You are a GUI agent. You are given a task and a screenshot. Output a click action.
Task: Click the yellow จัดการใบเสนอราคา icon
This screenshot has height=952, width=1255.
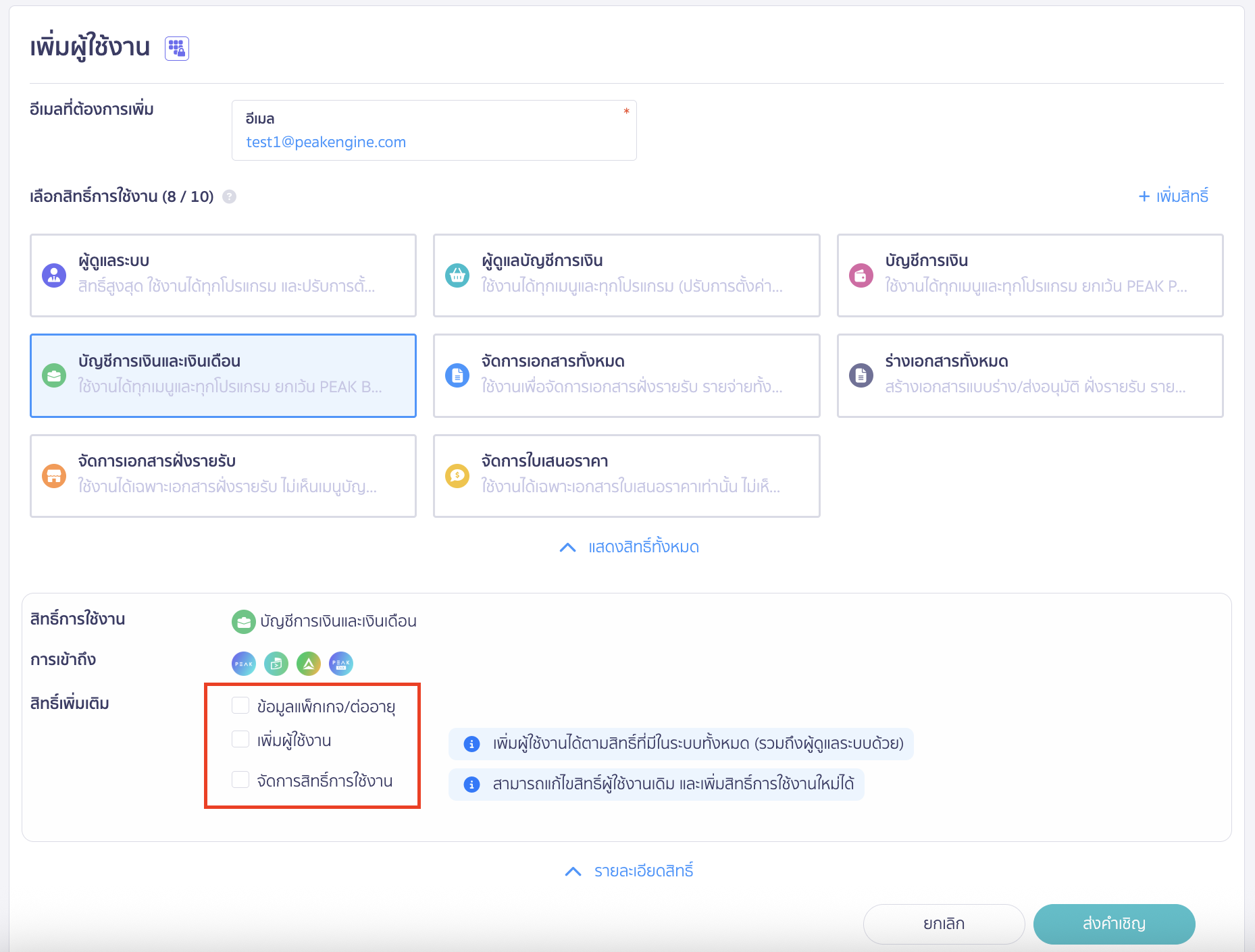[457, 476]
